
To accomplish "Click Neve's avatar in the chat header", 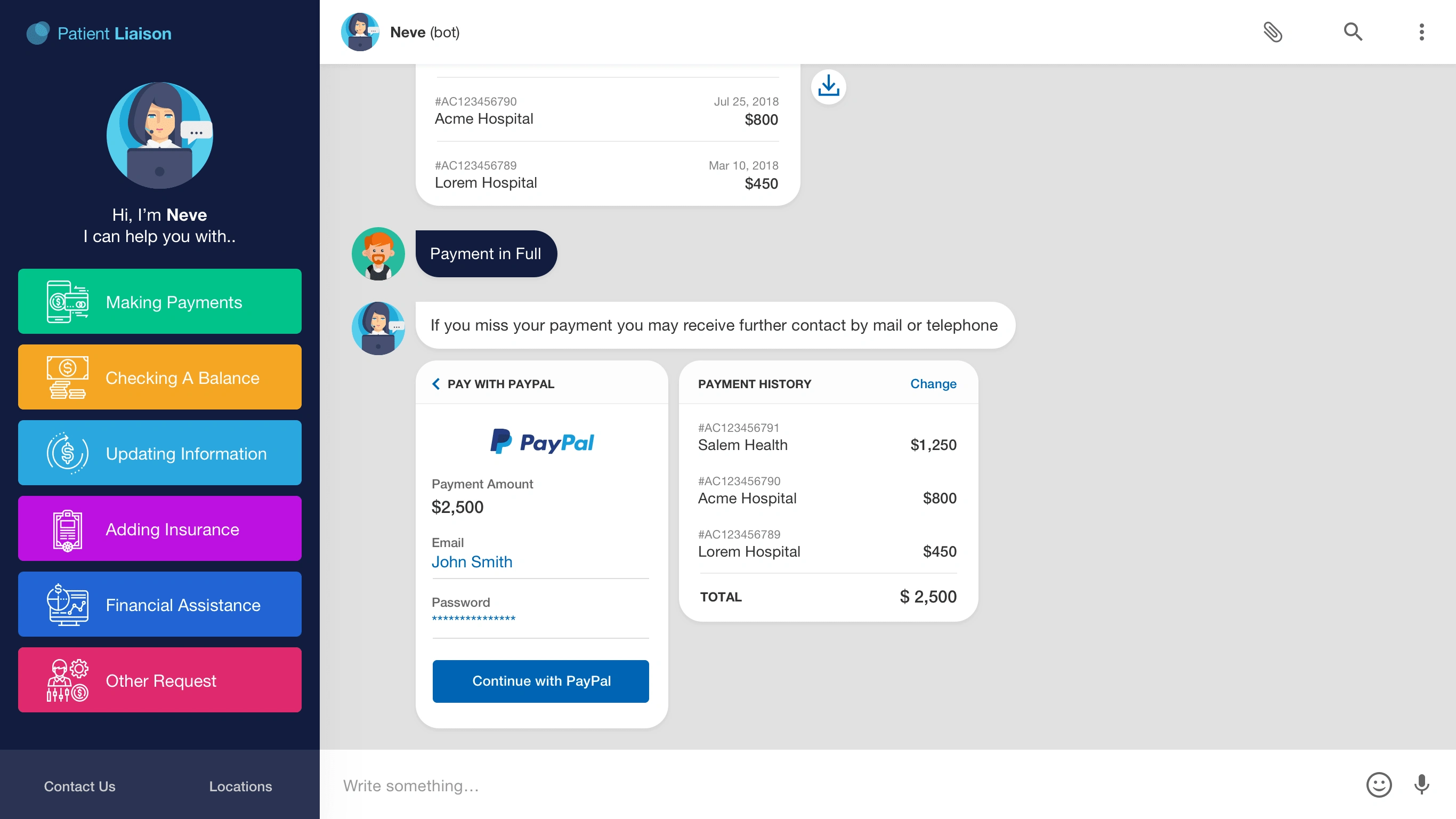I will pyautogui.click(x=360, y=31).
